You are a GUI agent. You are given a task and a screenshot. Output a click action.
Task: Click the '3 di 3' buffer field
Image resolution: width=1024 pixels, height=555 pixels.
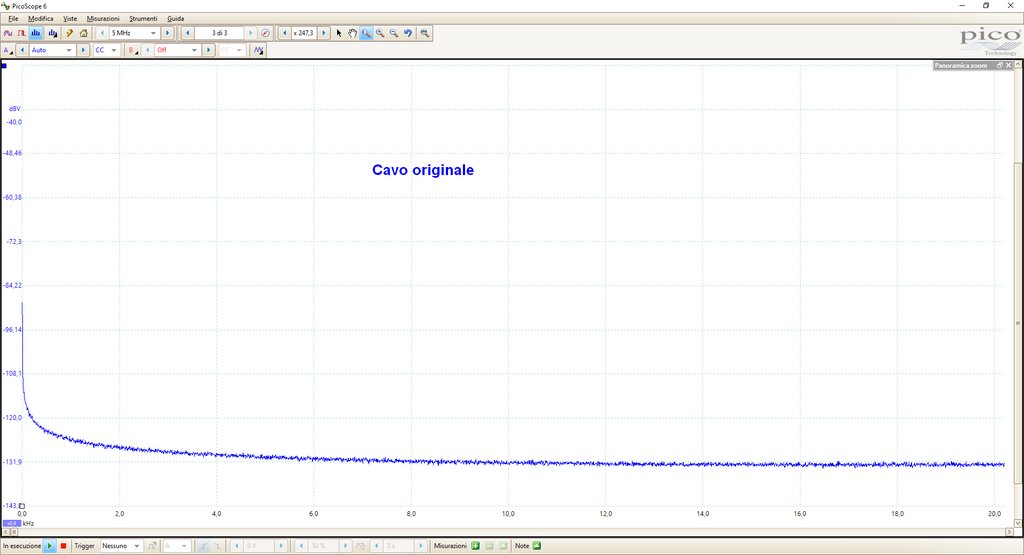(x=219, y=33)
